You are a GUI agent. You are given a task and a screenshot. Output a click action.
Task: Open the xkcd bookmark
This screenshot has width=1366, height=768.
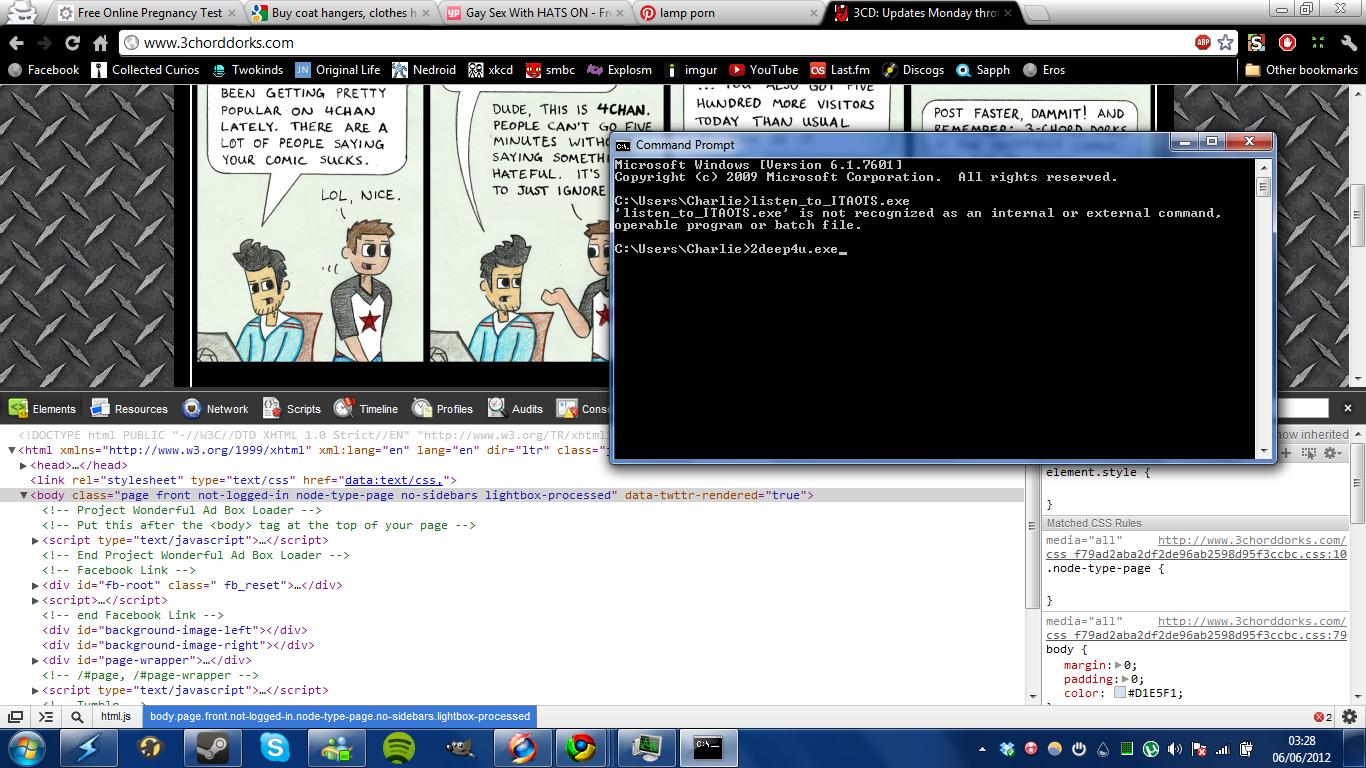coord(492,70)
